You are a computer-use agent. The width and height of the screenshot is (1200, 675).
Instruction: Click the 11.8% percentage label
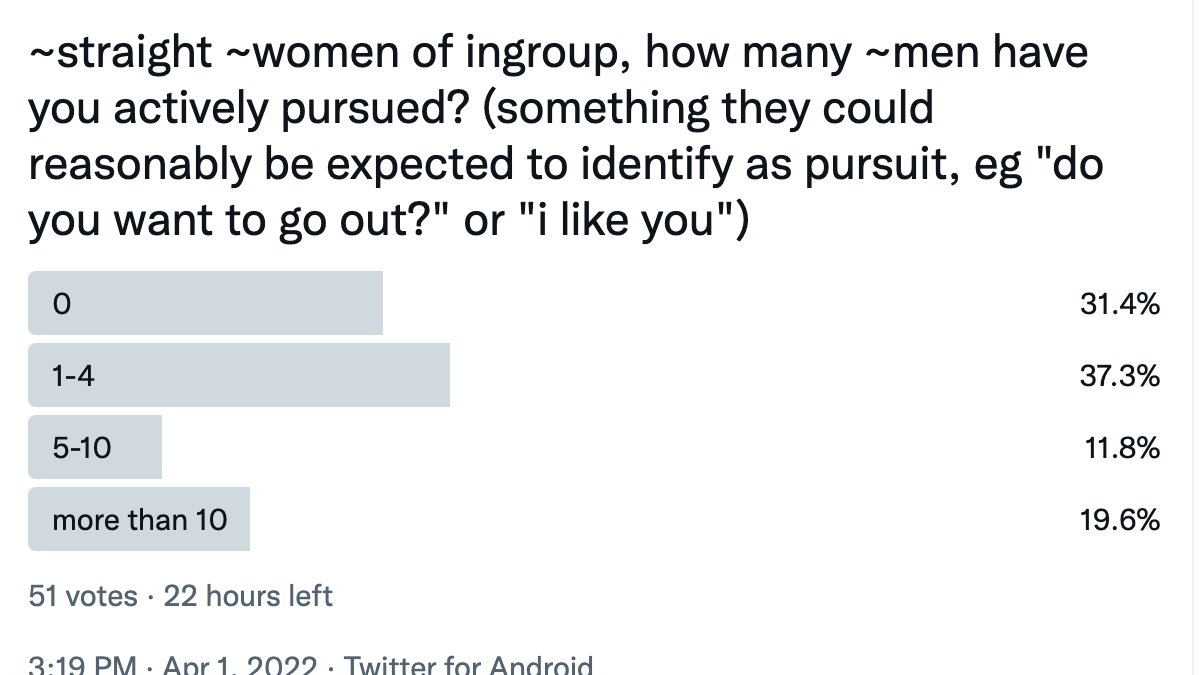(1123, 448)
